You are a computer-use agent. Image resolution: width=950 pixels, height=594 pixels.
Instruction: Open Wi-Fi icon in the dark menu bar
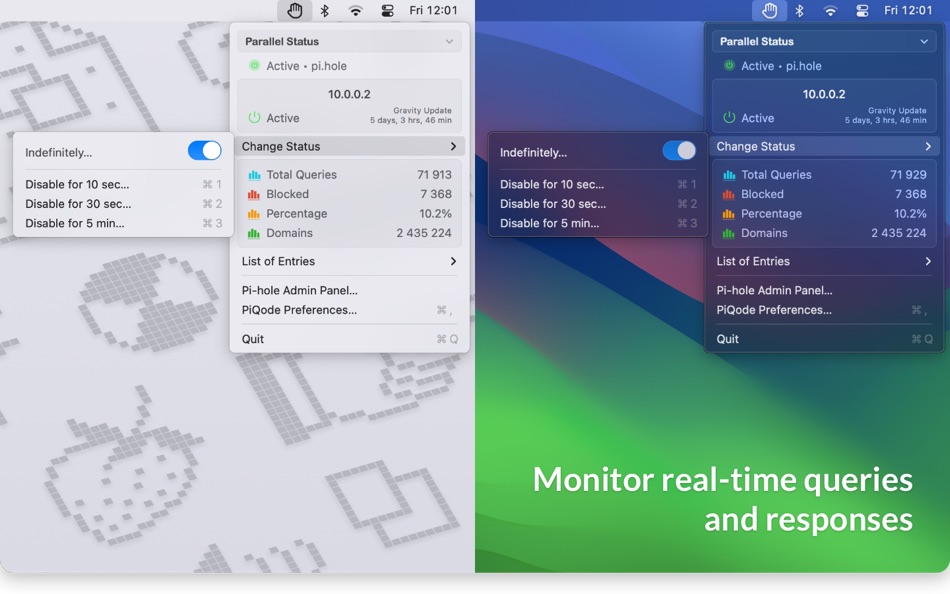[831, 10]
